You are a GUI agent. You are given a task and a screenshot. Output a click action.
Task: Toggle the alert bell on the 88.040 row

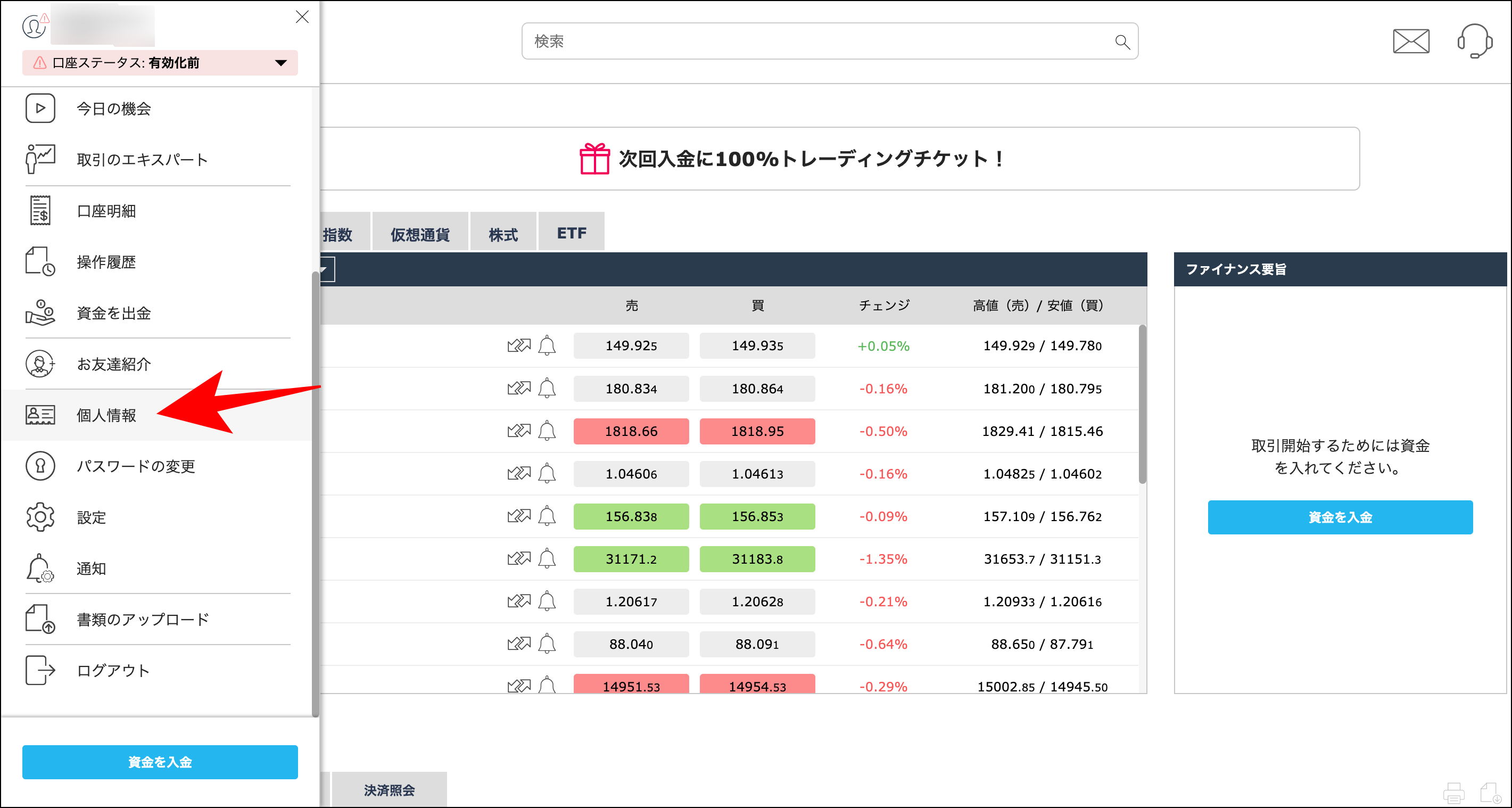pyautogui.click(x=548, y=644)
